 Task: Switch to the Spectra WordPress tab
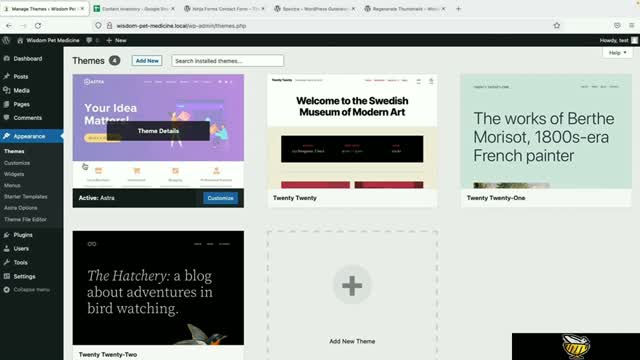coord(314,9)
